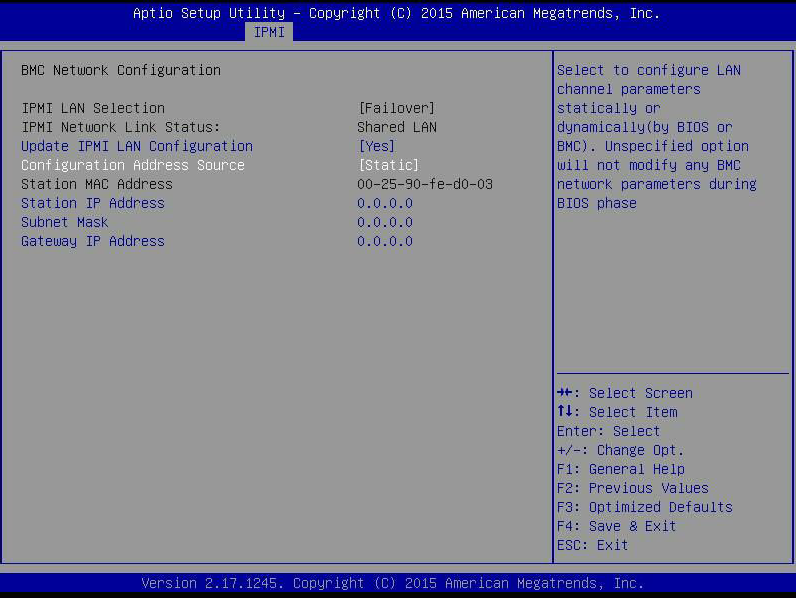Screen dimensions: 796x598
Task: Edit the Gateway IP Address 0.0.0.0 value
Action: pyautogui.click(x=385, y=241)
